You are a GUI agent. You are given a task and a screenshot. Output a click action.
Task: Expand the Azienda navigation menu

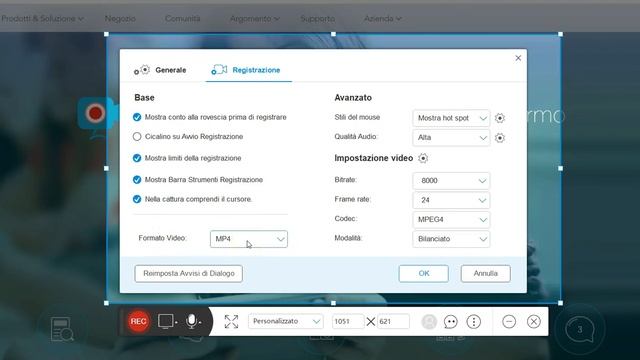tap(382, 18)
